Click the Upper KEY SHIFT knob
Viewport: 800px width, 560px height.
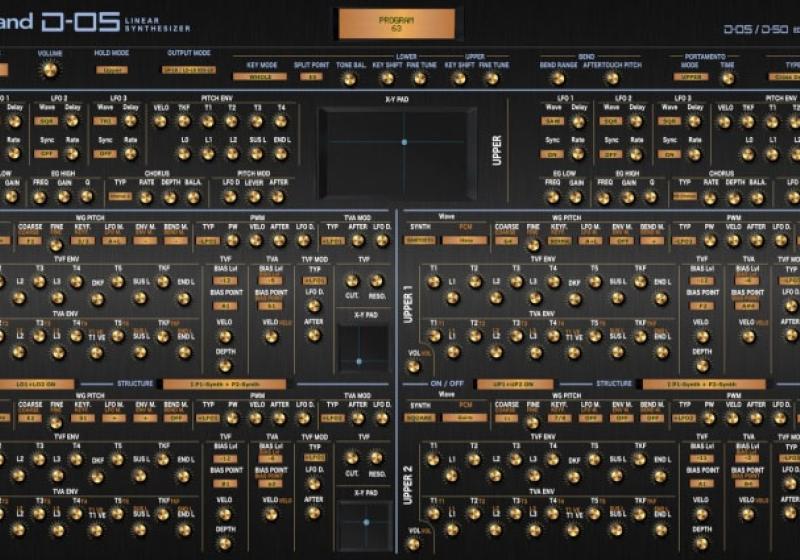[x=459, y=79]
